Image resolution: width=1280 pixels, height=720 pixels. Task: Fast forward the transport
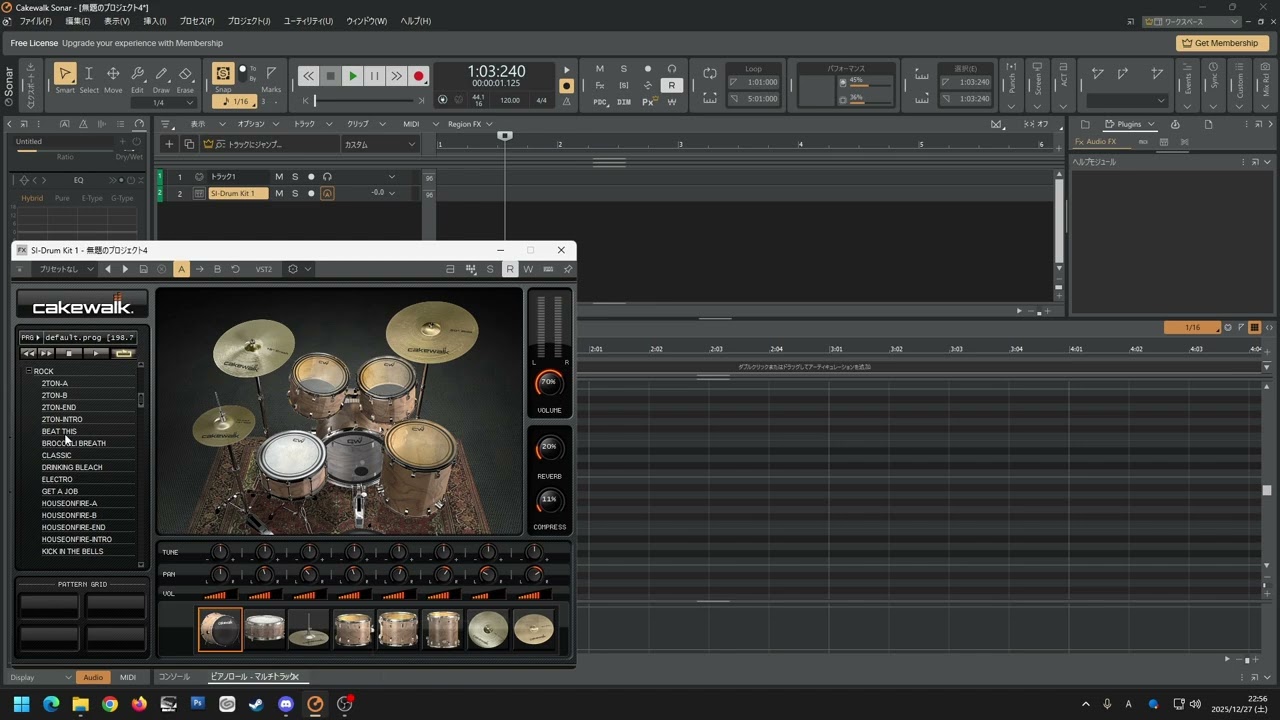[397, 76]
